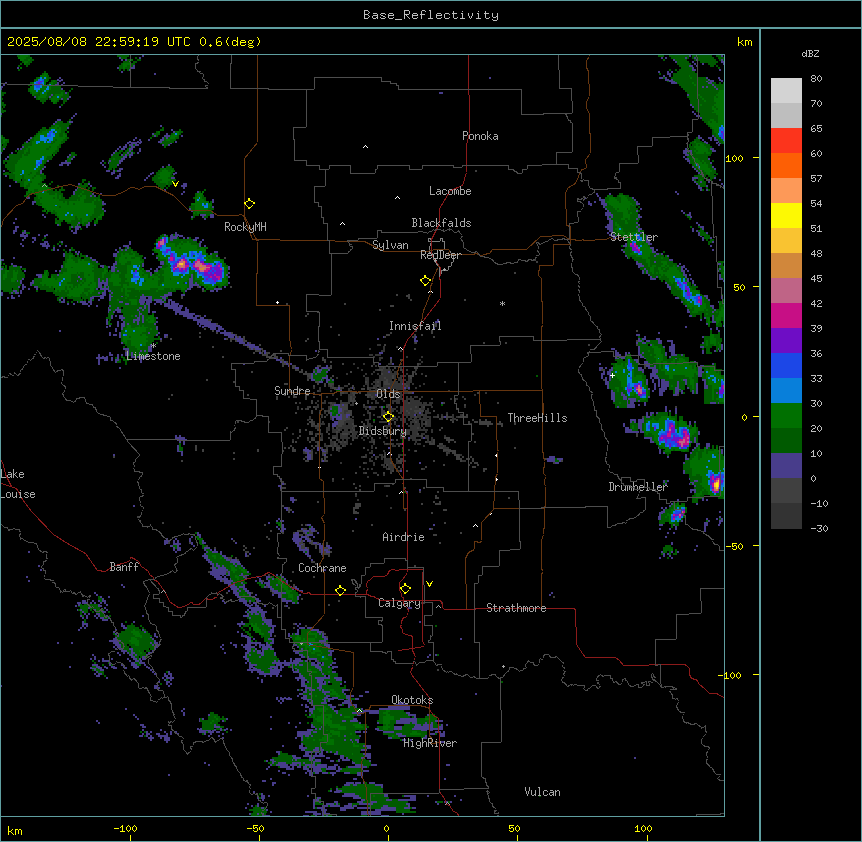Click the km unit label at bottom left
This screenshot has height=842, width=862.
pyautogui.click(x=15, y=830)
